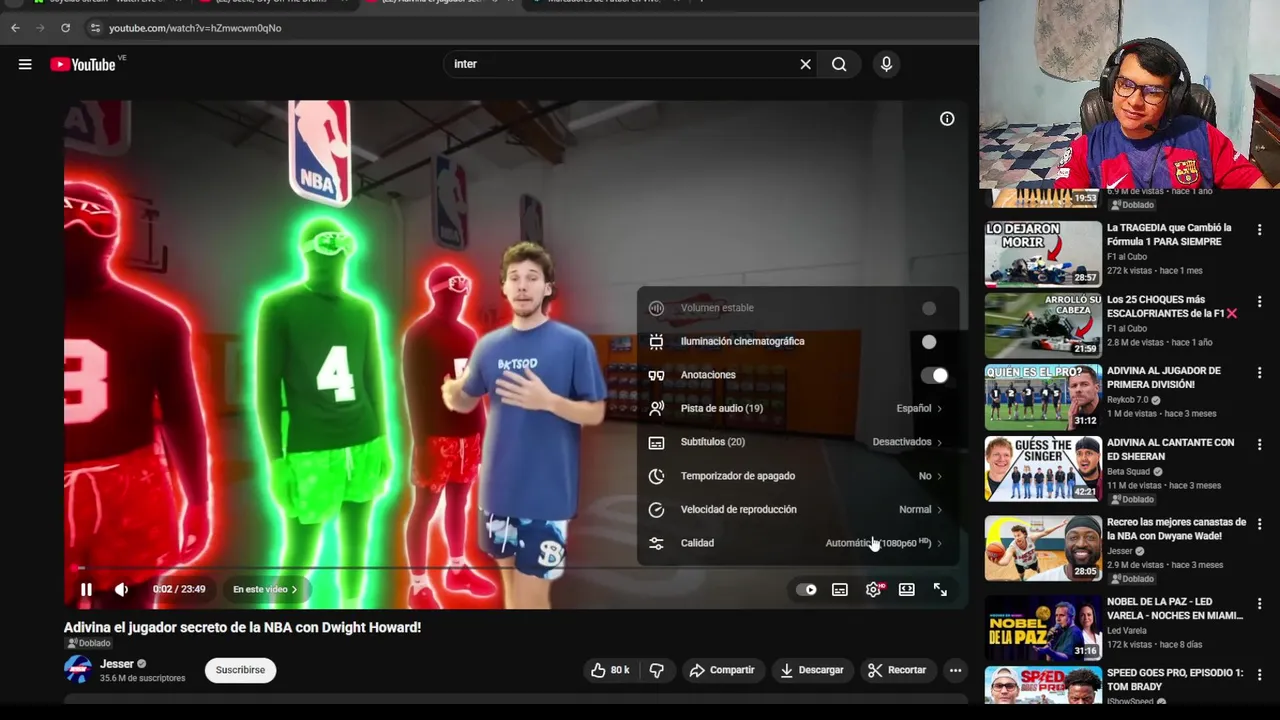This screenshot has width=1280, height=720.
Task: Open Beta Squad channel name
Action: pos(1129,472)
